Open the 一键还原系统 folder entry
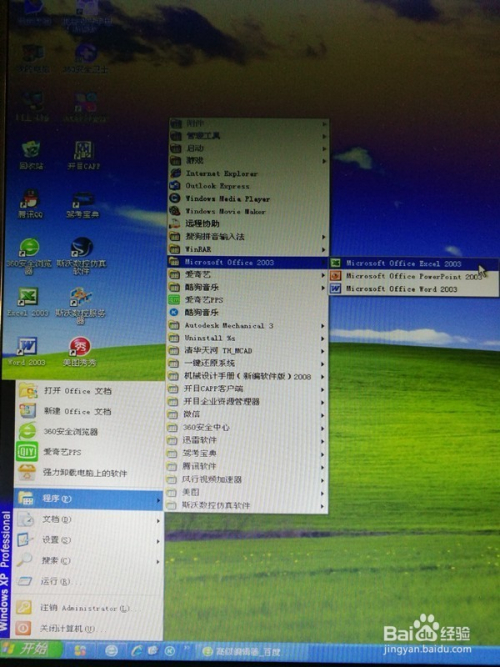Screen dimensions: 500x667 [247, 364]
